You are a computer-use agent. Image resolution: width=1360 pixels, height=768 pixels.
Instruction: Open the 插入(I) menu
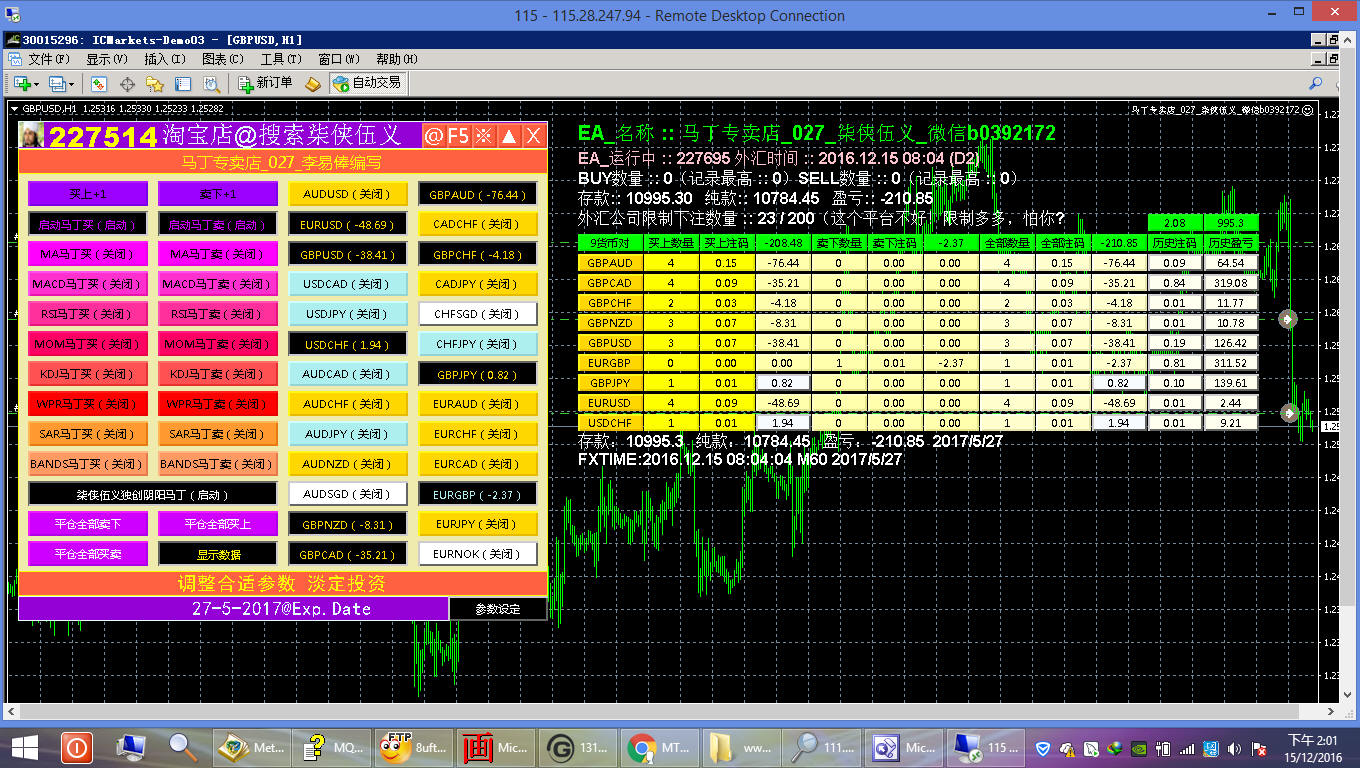tap(164, 59)
